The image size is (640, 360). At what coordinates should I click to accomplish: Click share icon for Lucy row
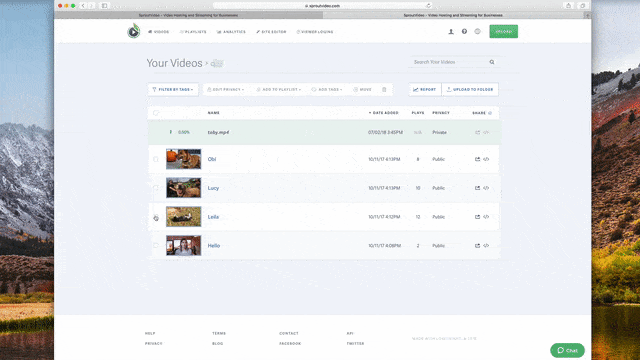point(478,188)
